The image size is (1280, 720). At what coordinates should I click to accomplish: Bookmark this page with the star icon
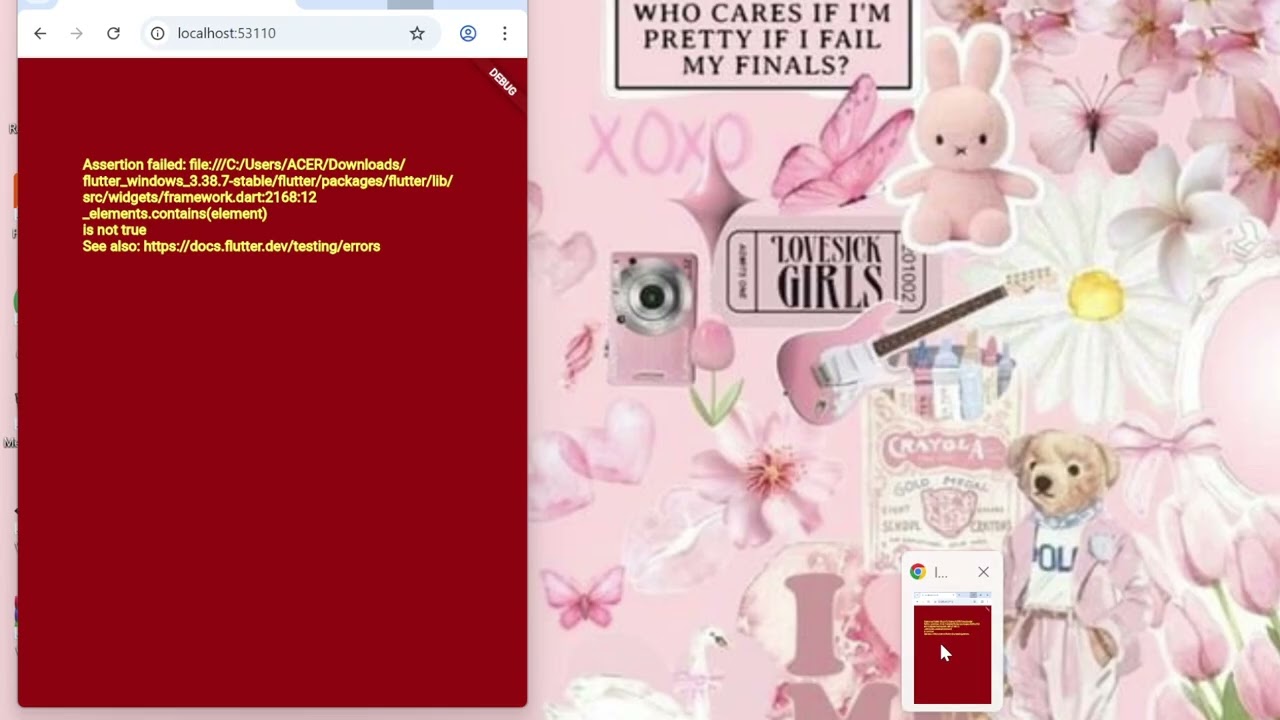[417, 33]
